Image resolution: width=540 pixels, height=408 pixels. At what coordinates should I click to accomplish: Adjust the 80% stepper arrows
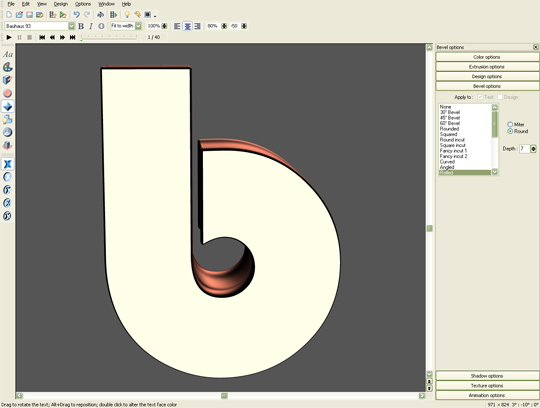(224, 26)
